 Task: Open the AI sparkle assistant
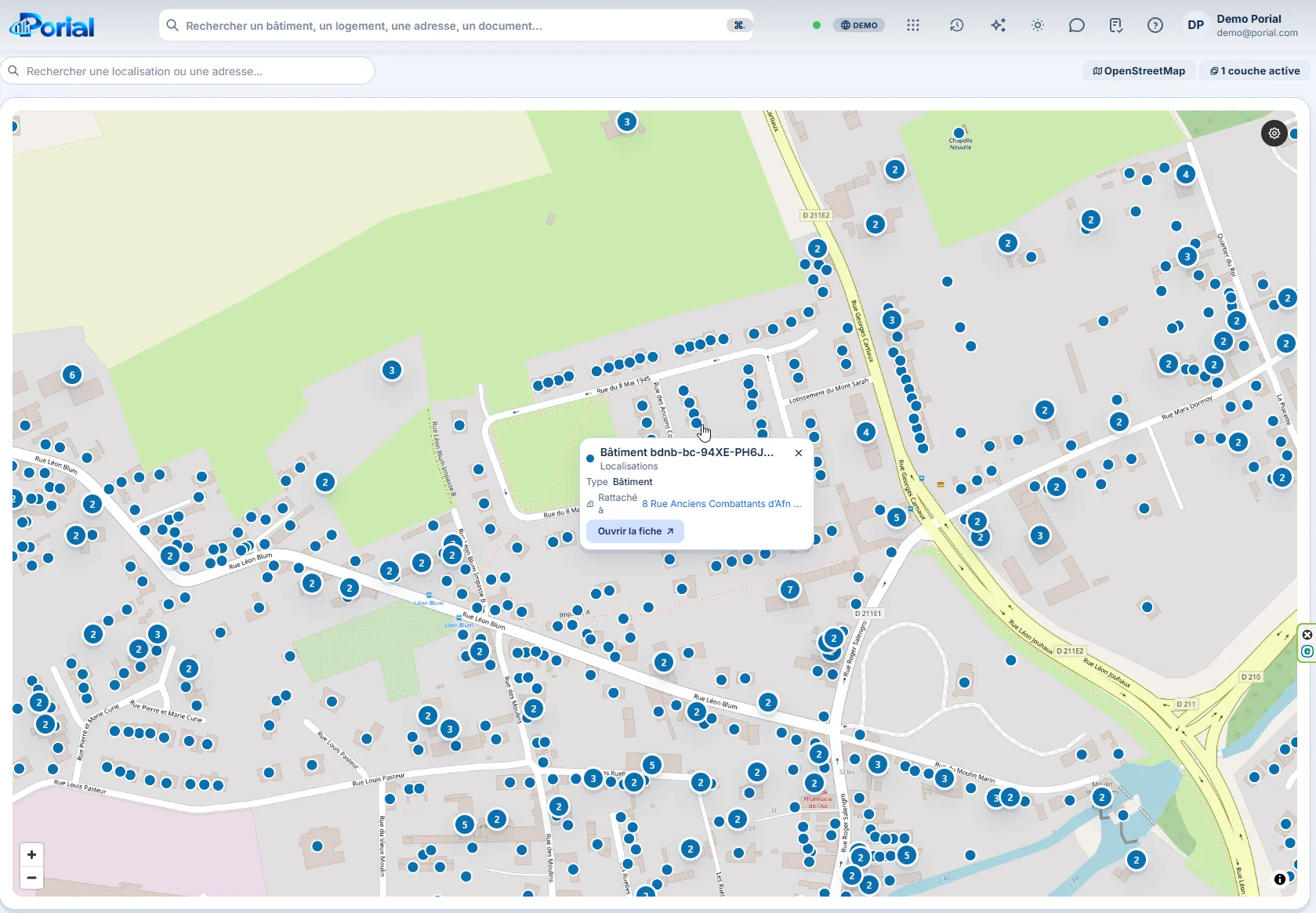point(998,25)
